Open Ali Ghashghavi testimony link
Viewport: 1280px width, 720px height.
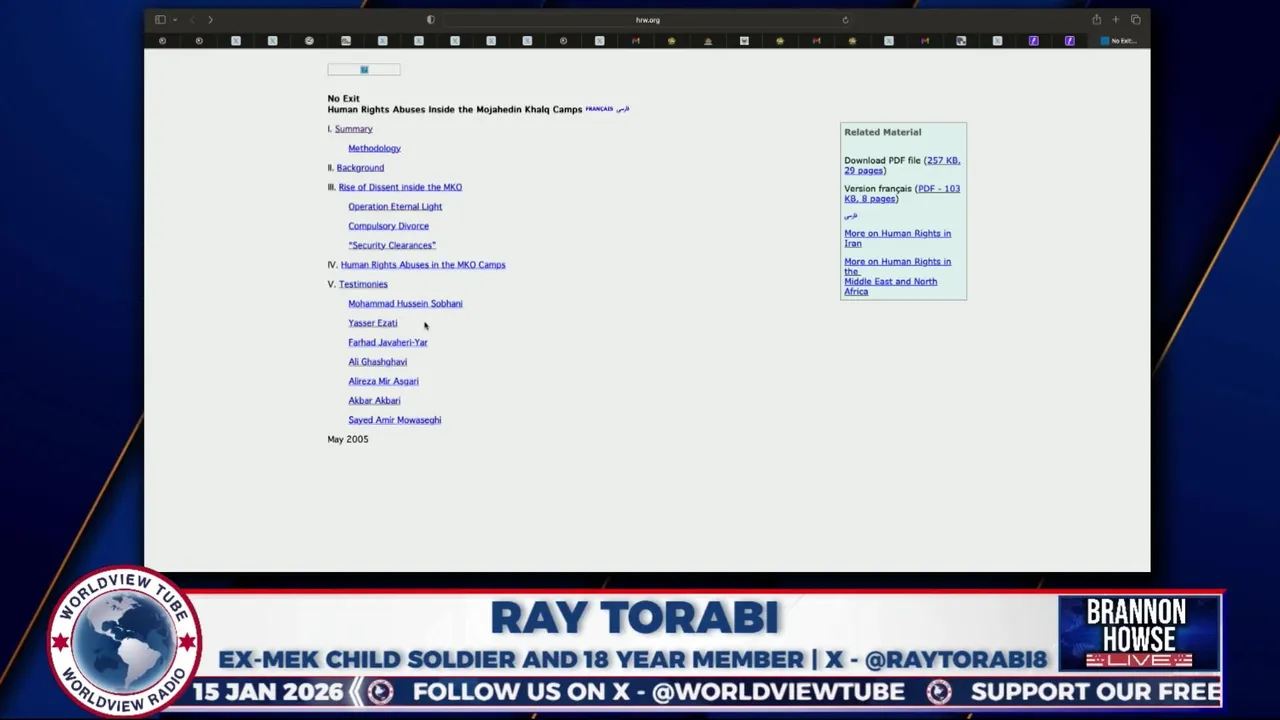tap(377, 362)
